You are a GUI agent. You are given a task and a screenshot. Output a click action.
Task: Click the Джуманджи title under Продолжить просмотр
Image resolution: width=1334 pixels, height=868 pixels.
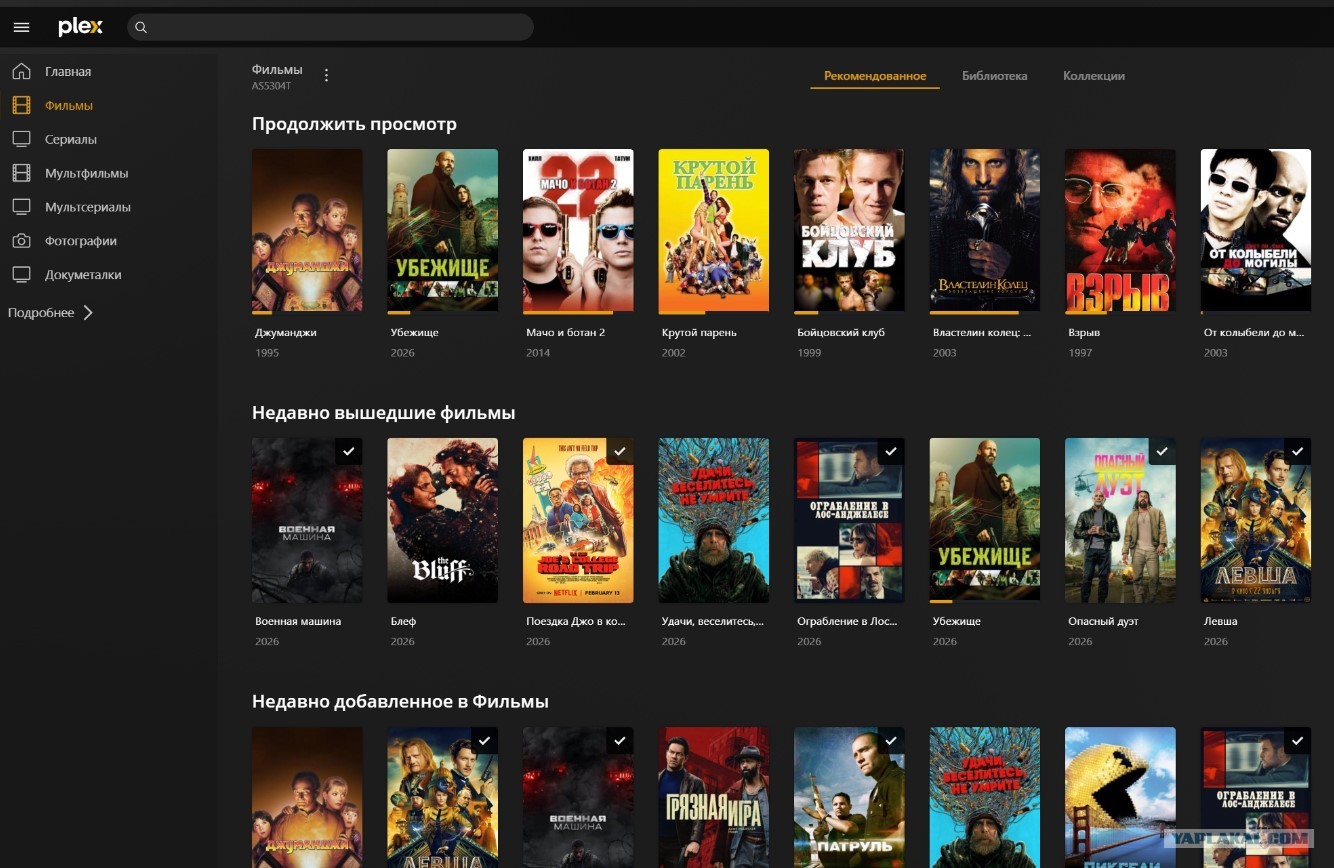click(x=286, y=332)
